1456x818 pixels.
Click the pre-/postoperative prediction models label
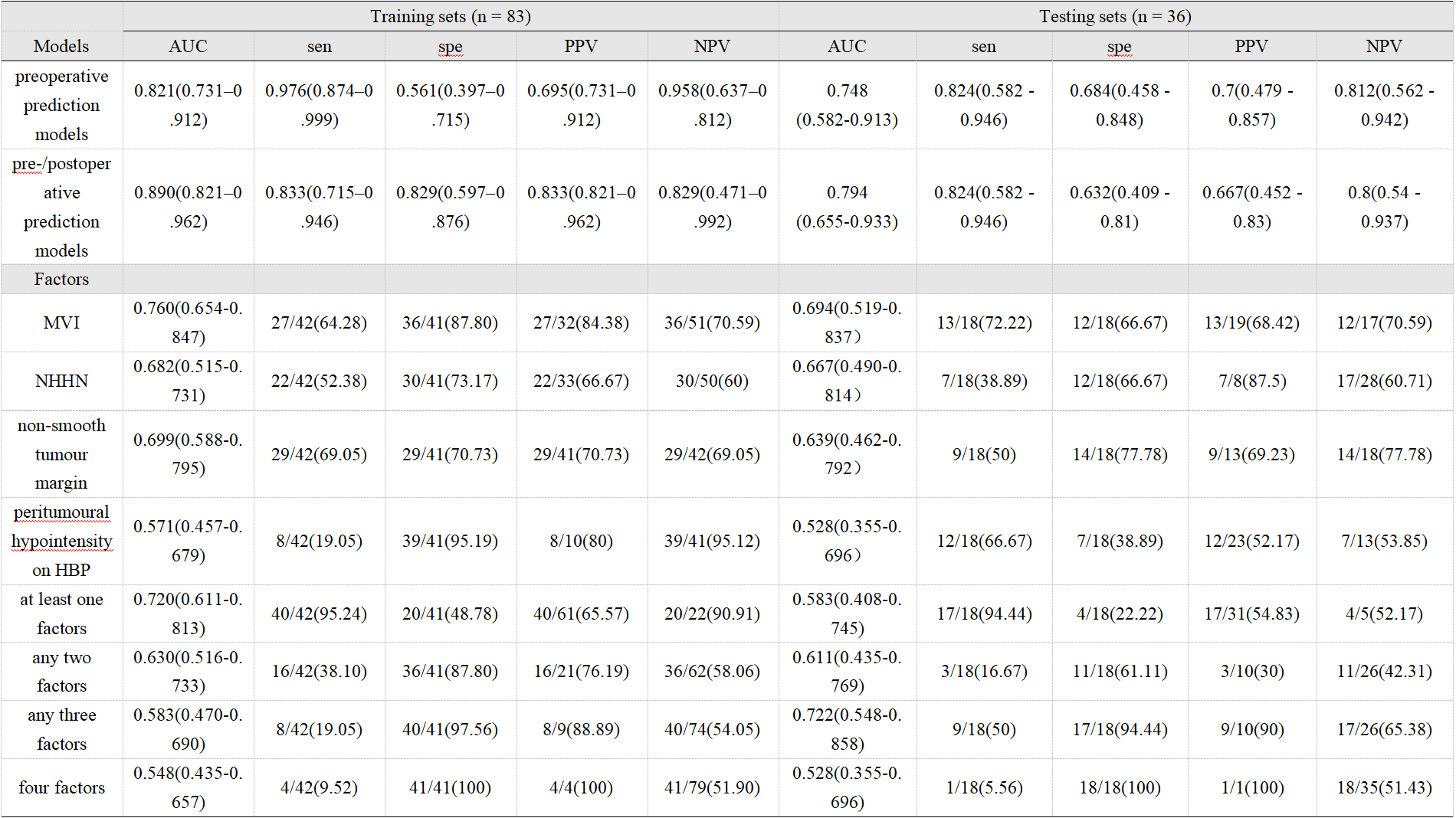click(x=61, y=207)
